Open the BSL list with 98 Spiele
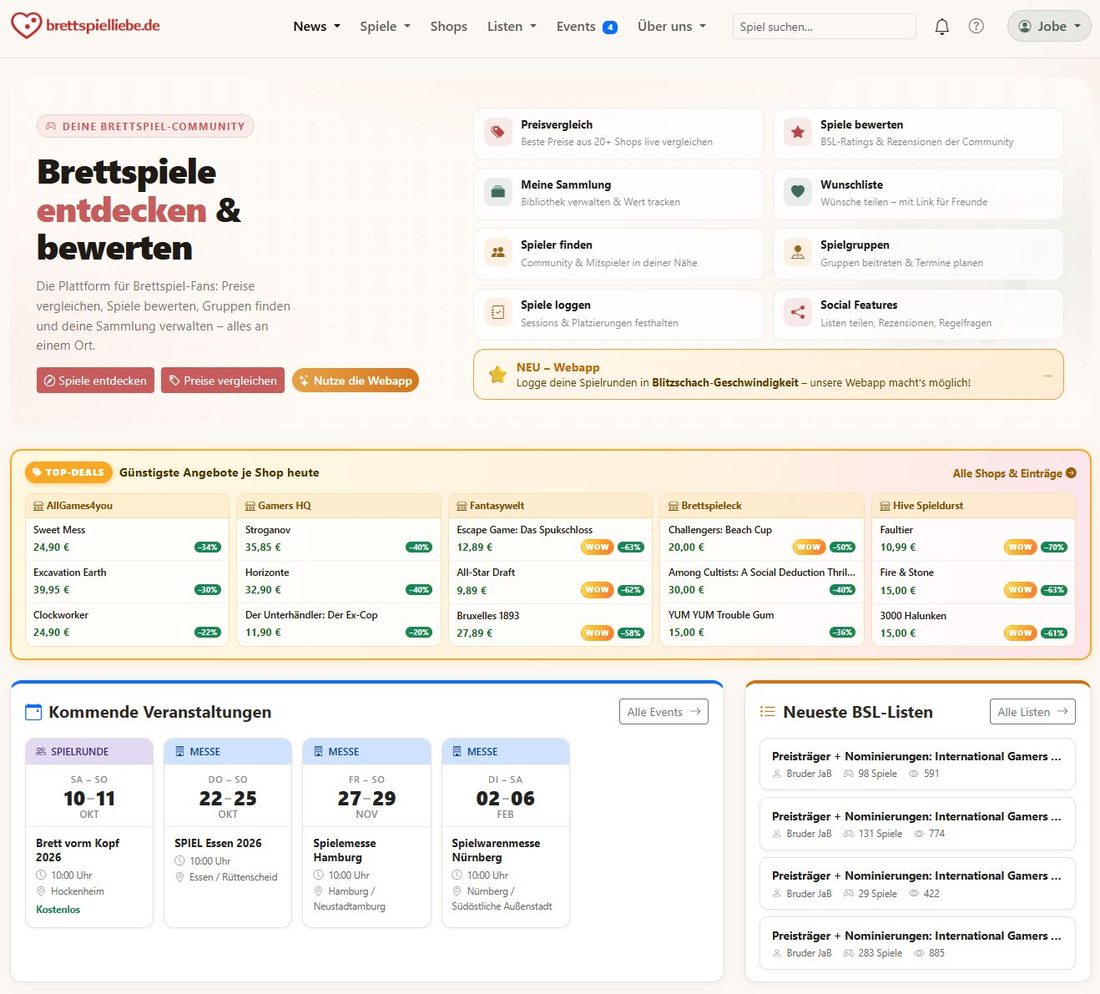1100x994 pixels. [917, 764]
